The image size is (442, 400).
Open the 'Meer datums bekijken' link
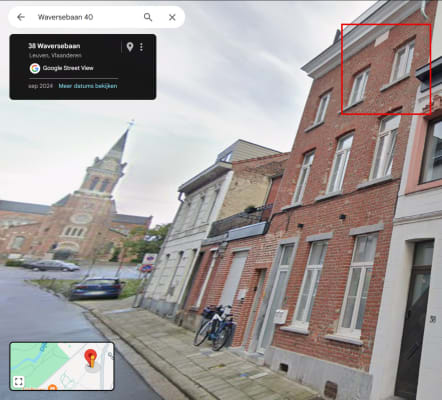88,86
